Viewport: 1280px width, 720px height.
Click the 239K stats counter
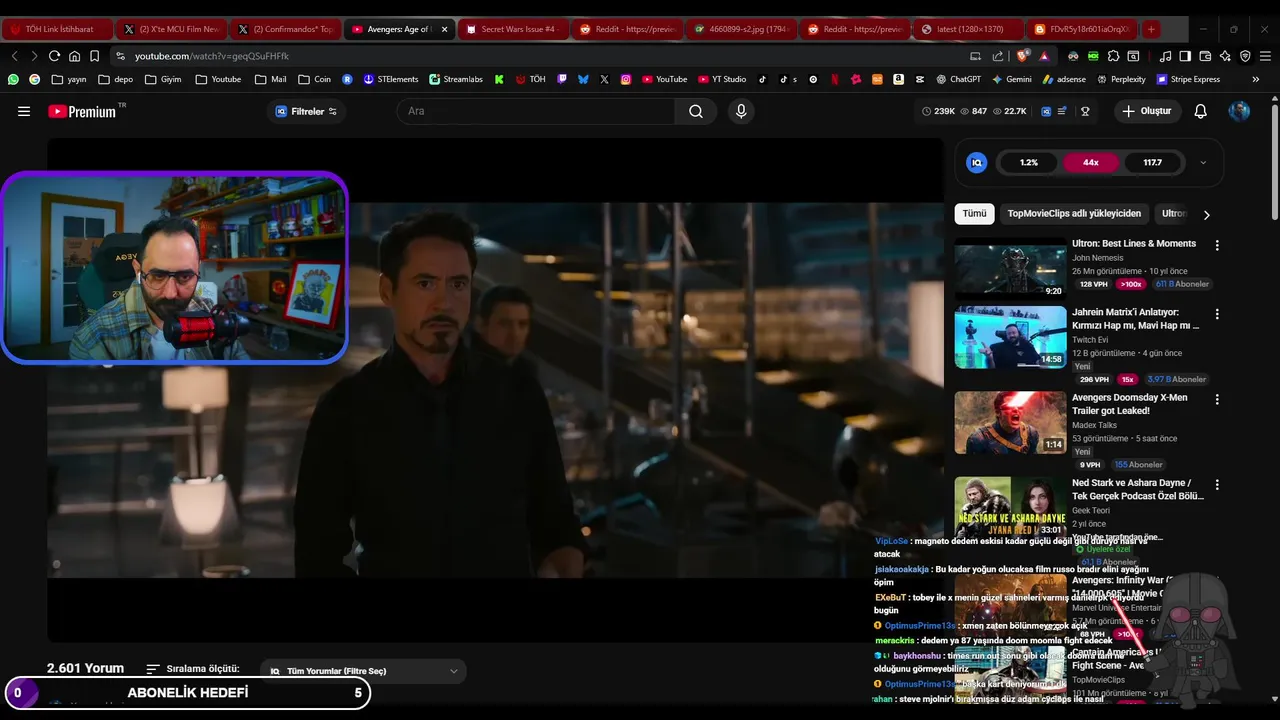[x=939, y=111]
